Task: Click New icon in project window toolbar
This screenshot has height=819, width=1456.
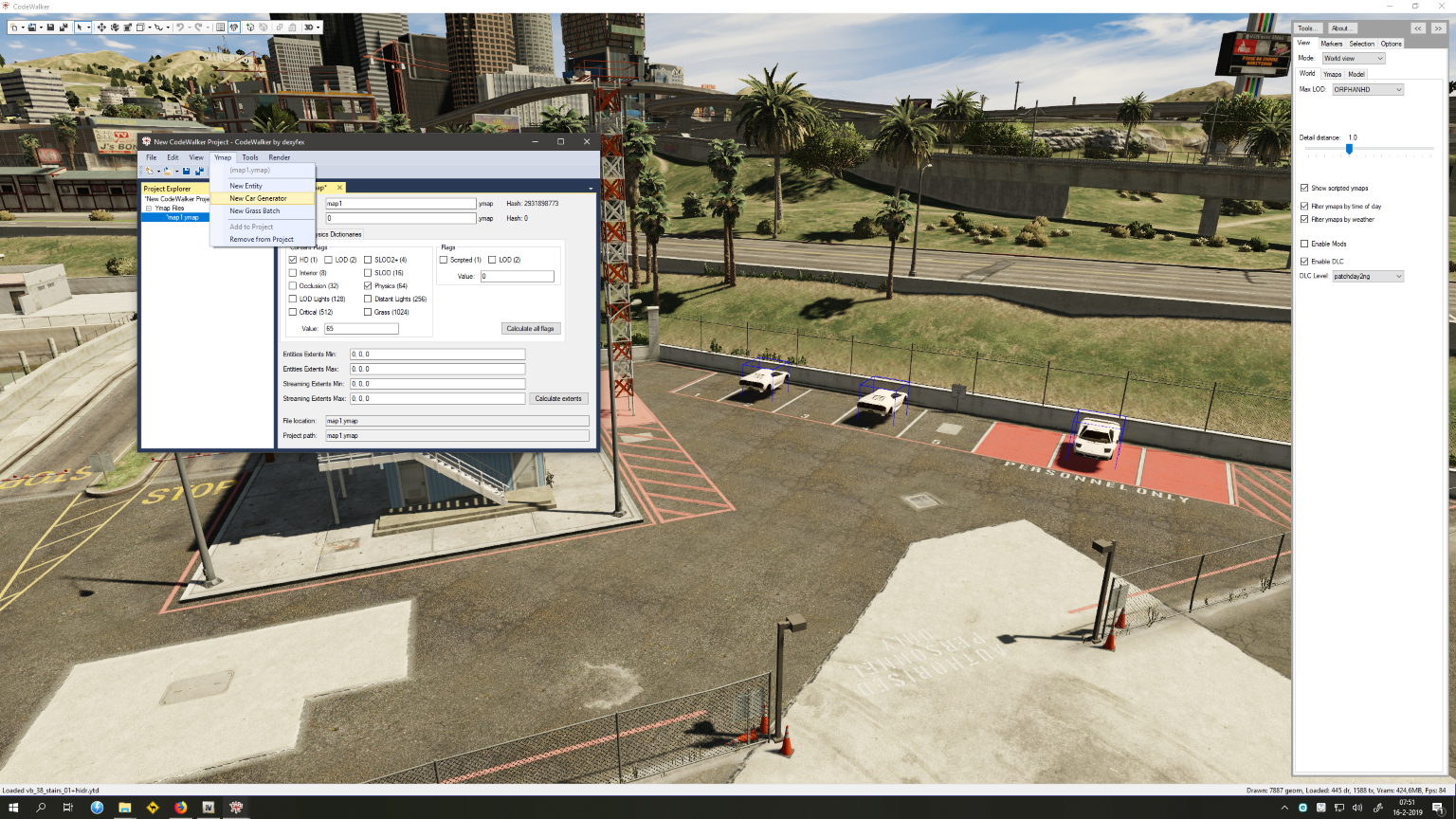Action: point(149,171)
